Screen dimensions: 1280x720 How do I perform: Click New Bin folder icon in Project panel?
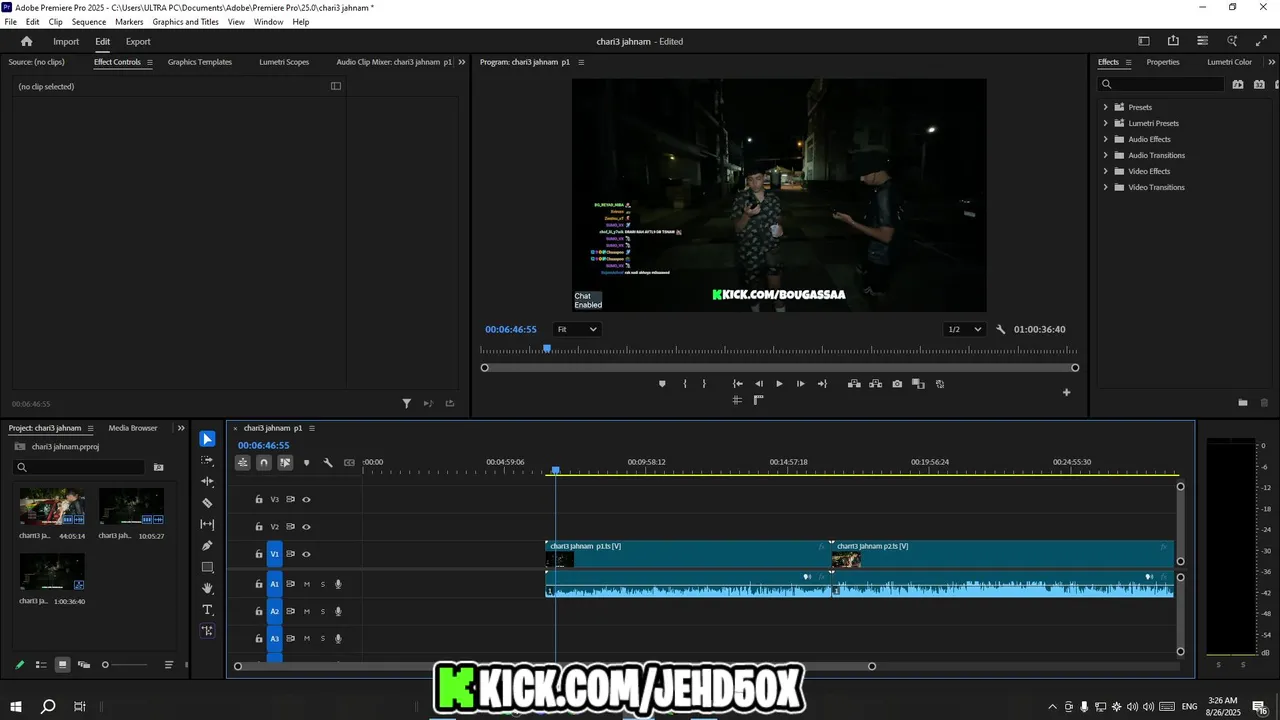158,467
